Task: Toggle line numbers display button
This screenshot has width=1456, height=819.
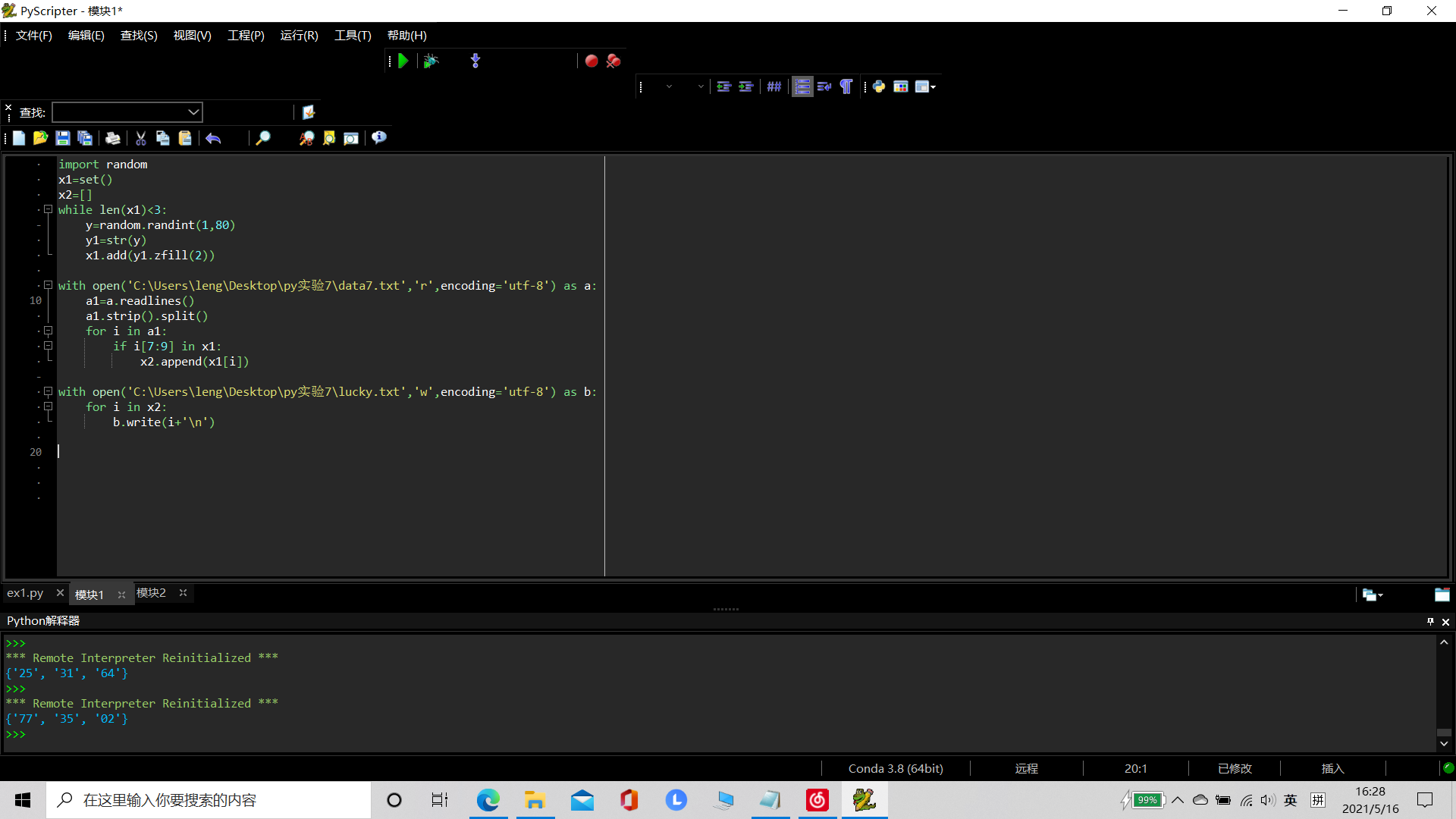Action: click(802, 86)
